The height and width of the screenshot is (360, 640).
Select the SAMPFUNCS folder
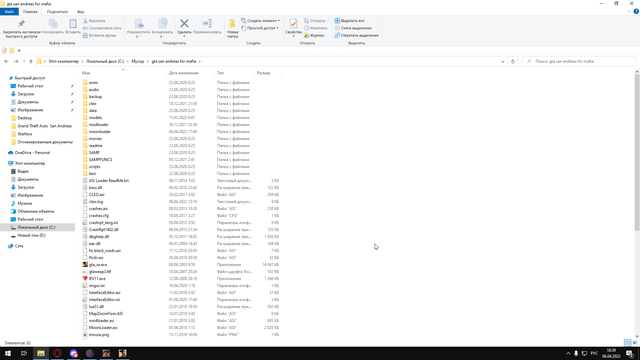pyautogui.click(x=100, y=160)
